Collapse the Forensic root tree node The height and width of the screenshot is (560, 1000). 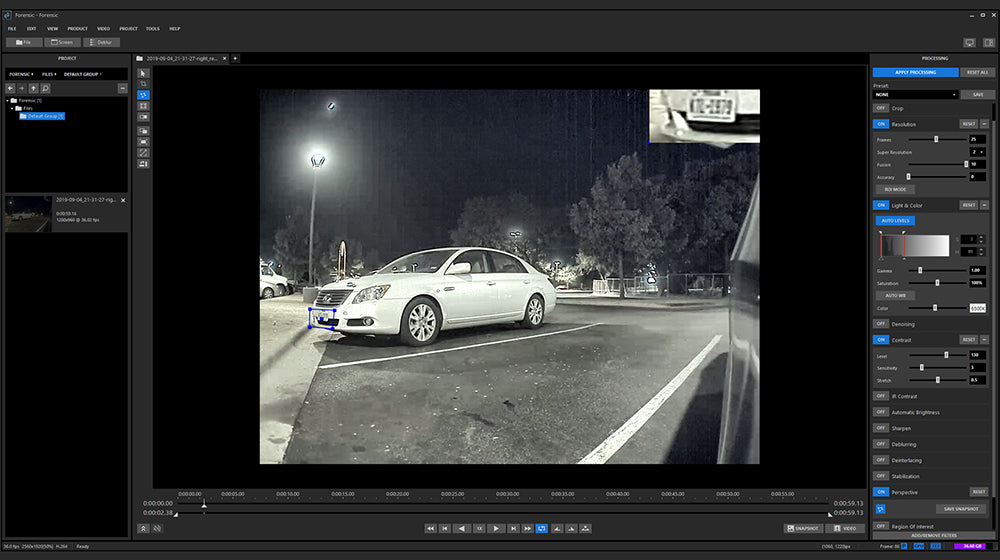pos(8,101)
